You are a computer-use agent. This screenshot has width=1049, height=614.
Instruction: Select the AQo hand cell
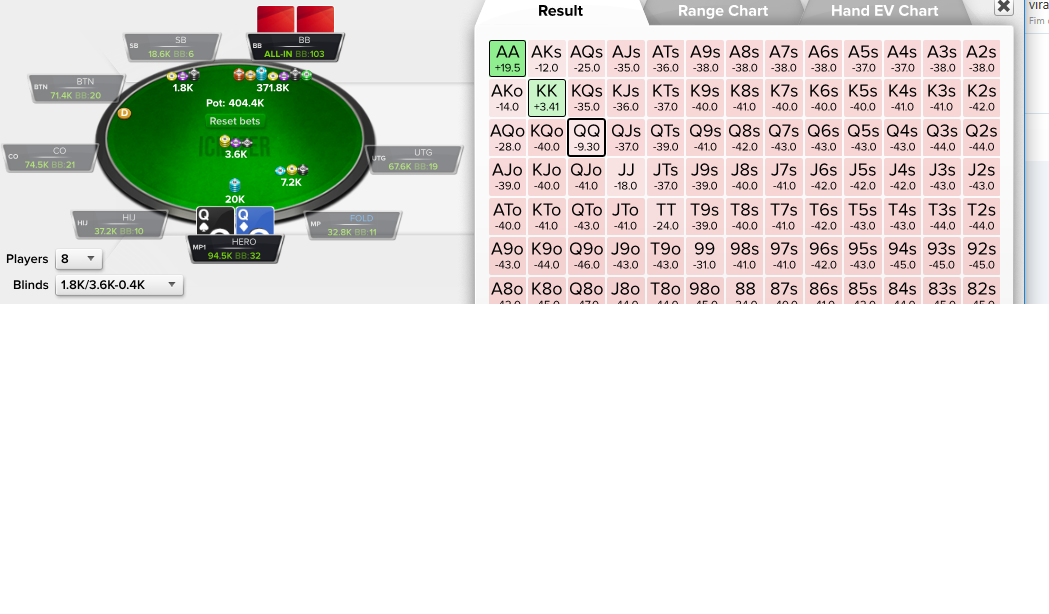click(507, 137)
